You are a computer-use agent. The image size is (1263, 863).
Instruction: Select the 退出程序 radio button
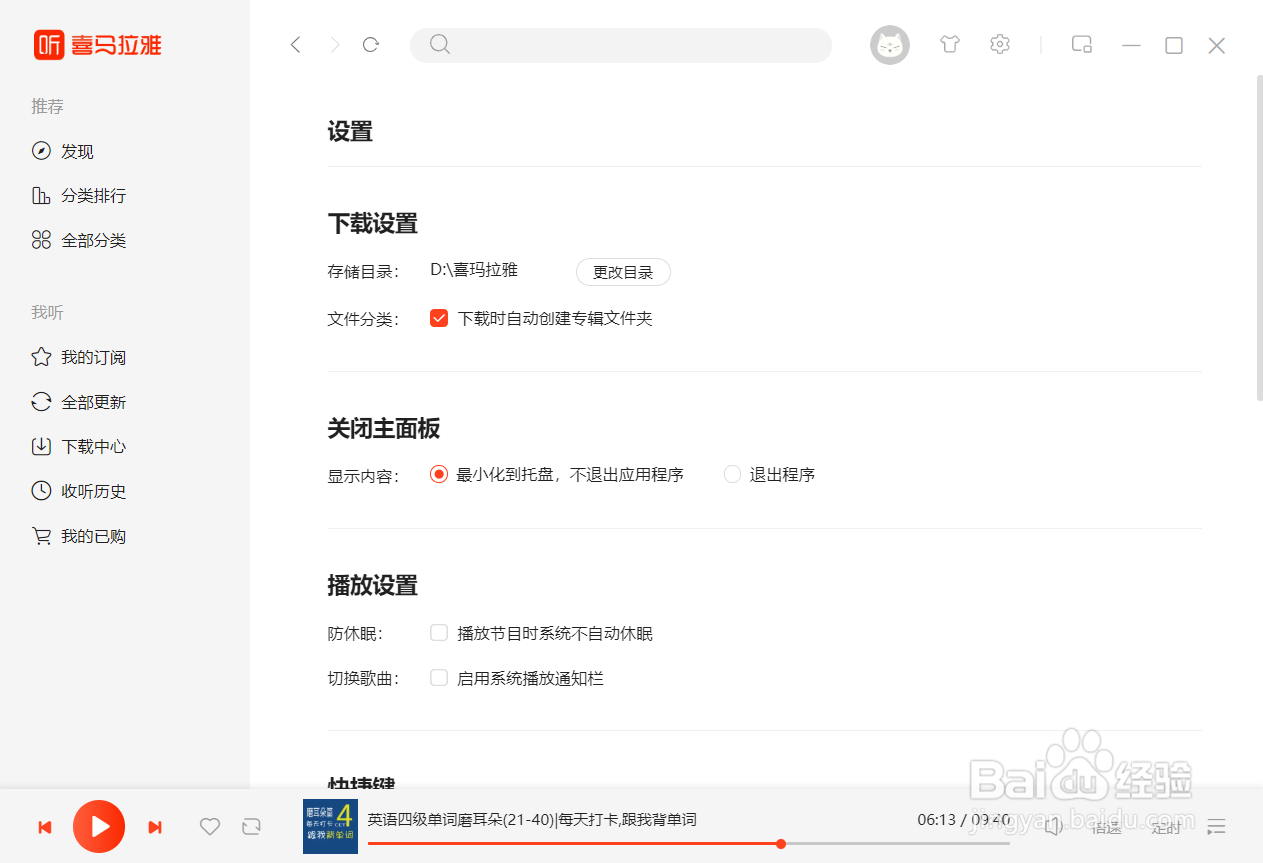click(x=732, y=474)
